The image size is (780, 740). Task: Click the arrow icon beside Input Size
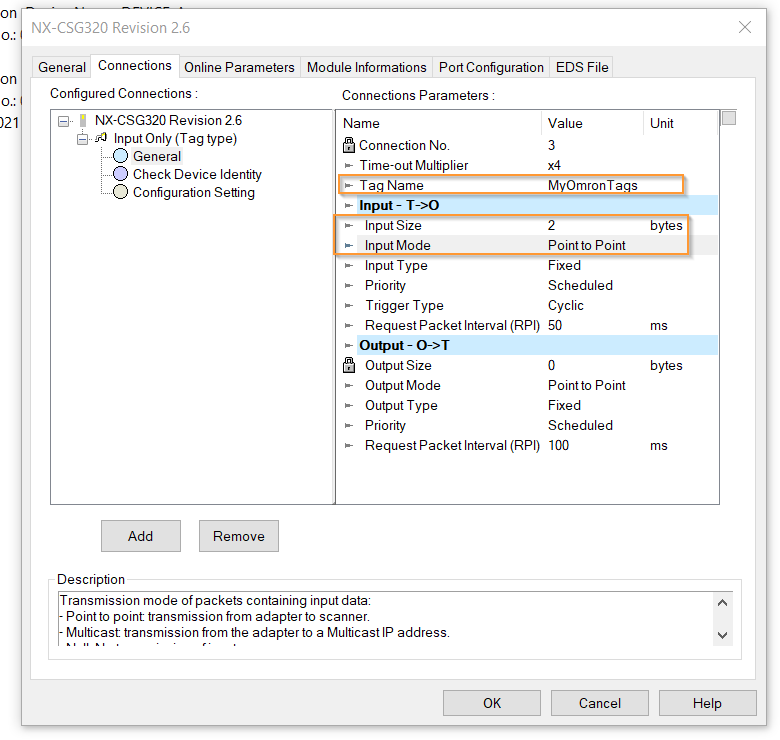coord(349,226)
